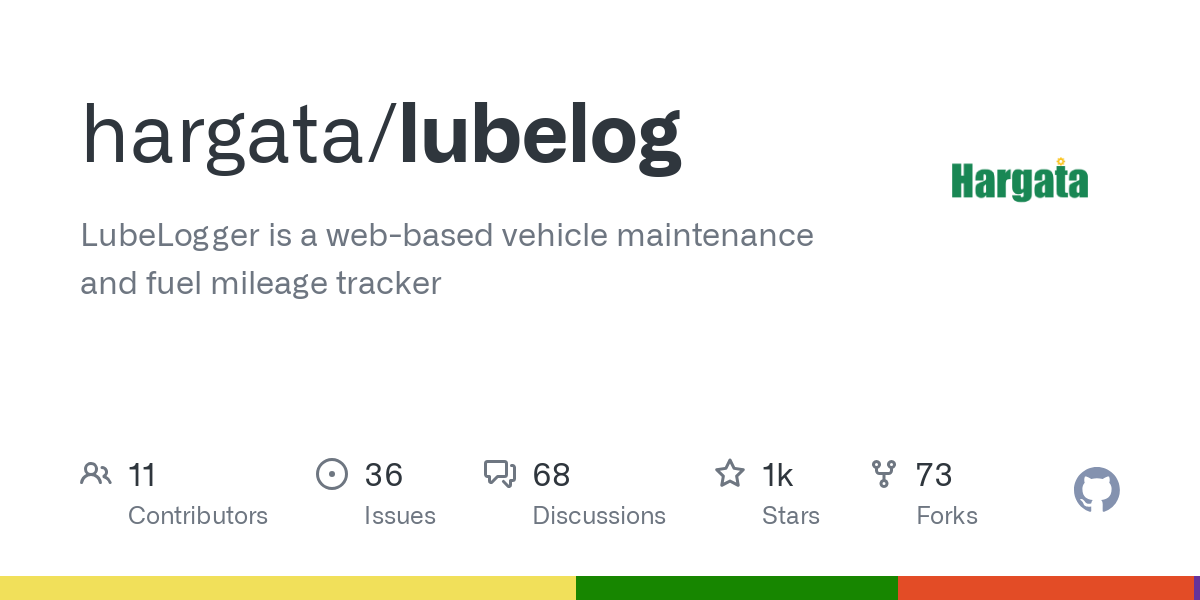Open the 36 Issues count
The width and height of the screenshot is (1200, 600).
[x=384, y=475]
